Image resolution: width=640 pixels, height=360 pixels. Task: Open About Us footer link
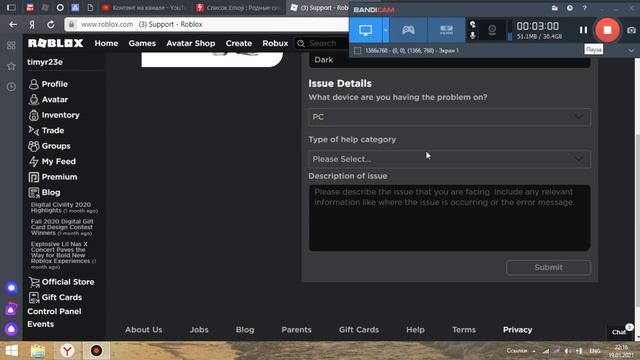143,330
